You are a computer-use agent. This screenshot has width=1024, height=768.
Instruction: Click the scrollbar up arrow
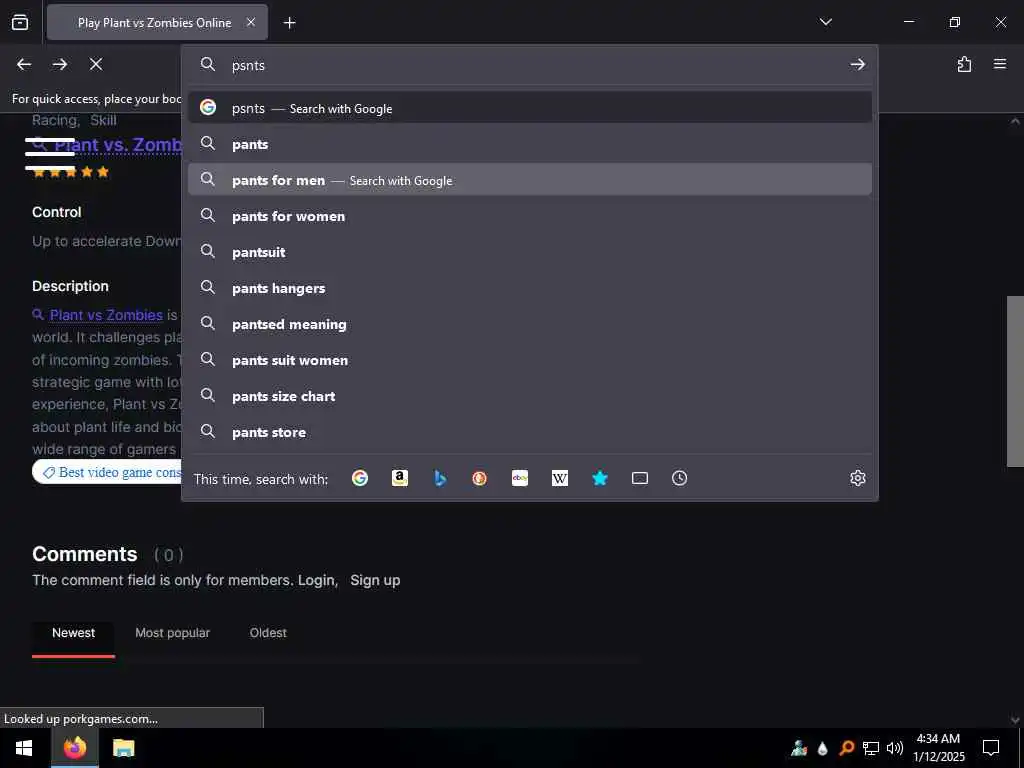tap(1015, 121)
